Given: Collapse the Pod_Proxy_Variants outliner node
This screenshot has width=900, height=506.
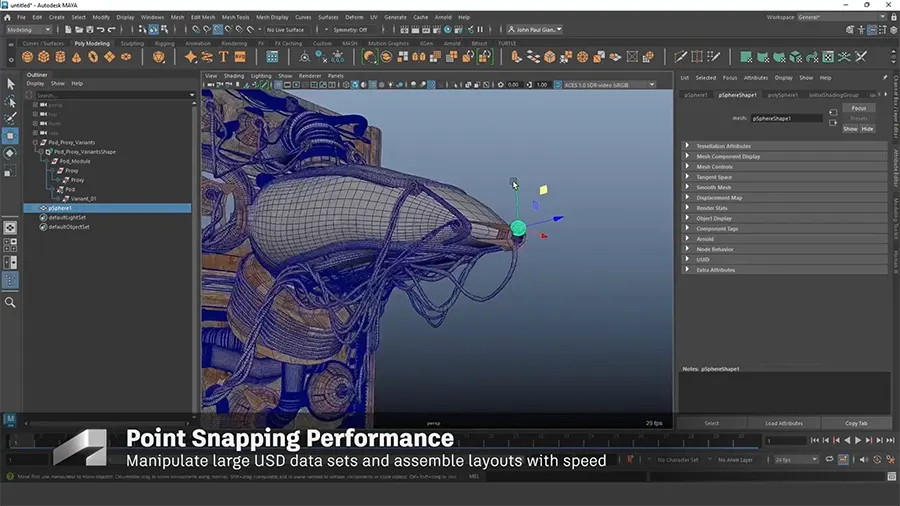Looking at the screenshot, I should pyautogui.click(x=36, y=142).
